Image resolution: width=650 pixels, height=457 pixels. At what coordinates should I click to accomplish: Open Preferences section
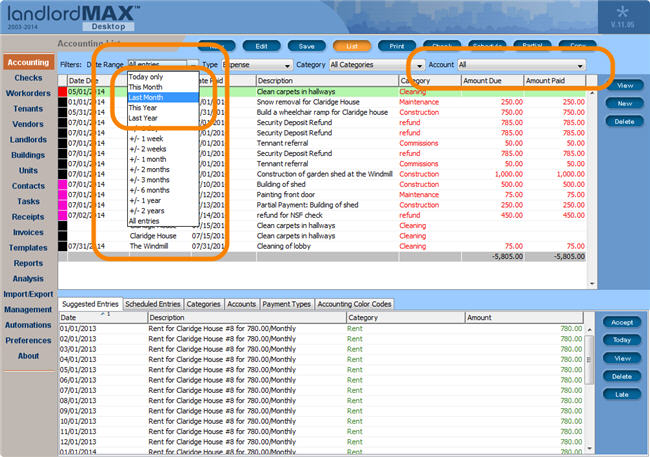coord(28,340)
